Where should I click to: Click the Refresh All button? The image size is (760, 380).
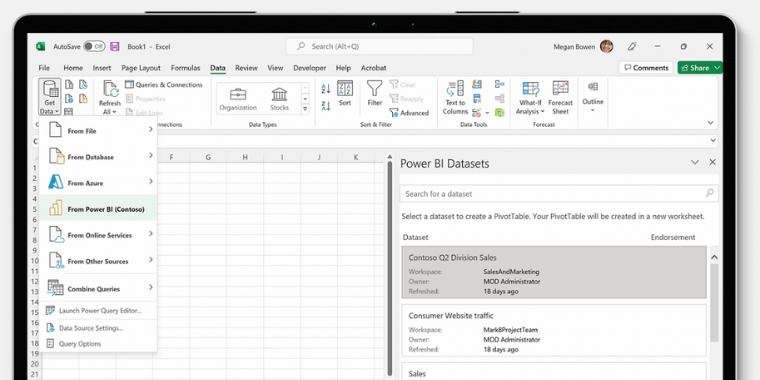tap(110, 97)
